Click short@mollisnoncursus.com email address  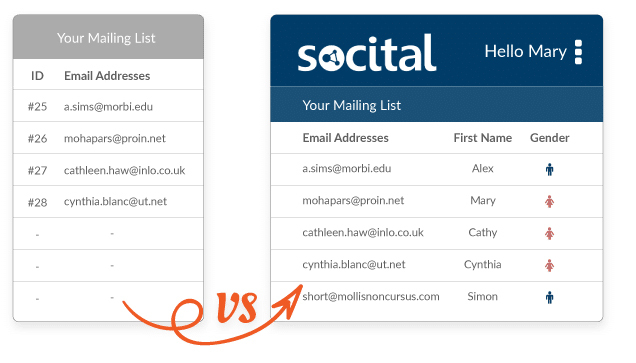(x=371, y=296)
